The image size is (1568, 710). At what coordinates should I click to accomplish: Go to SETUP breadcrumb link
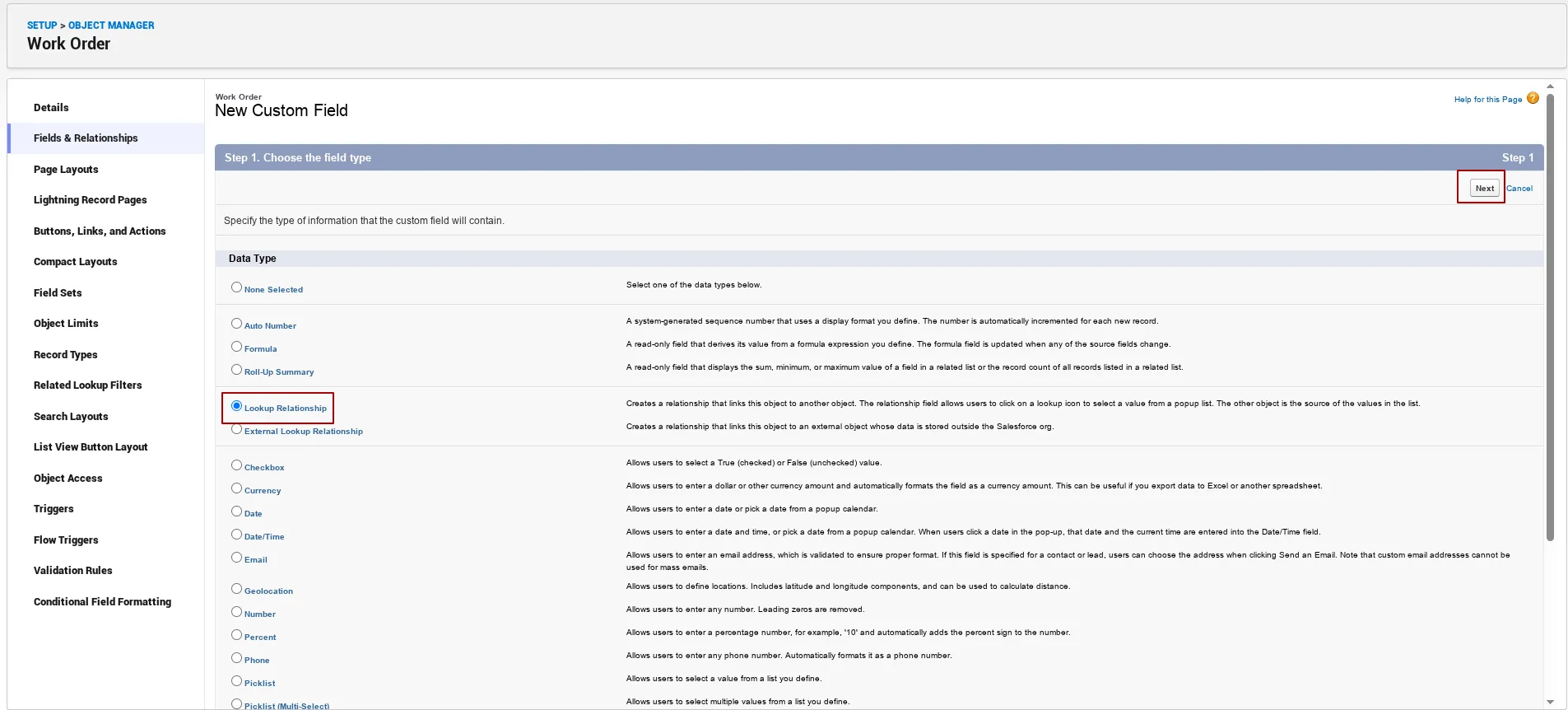(x=42, y=26)
